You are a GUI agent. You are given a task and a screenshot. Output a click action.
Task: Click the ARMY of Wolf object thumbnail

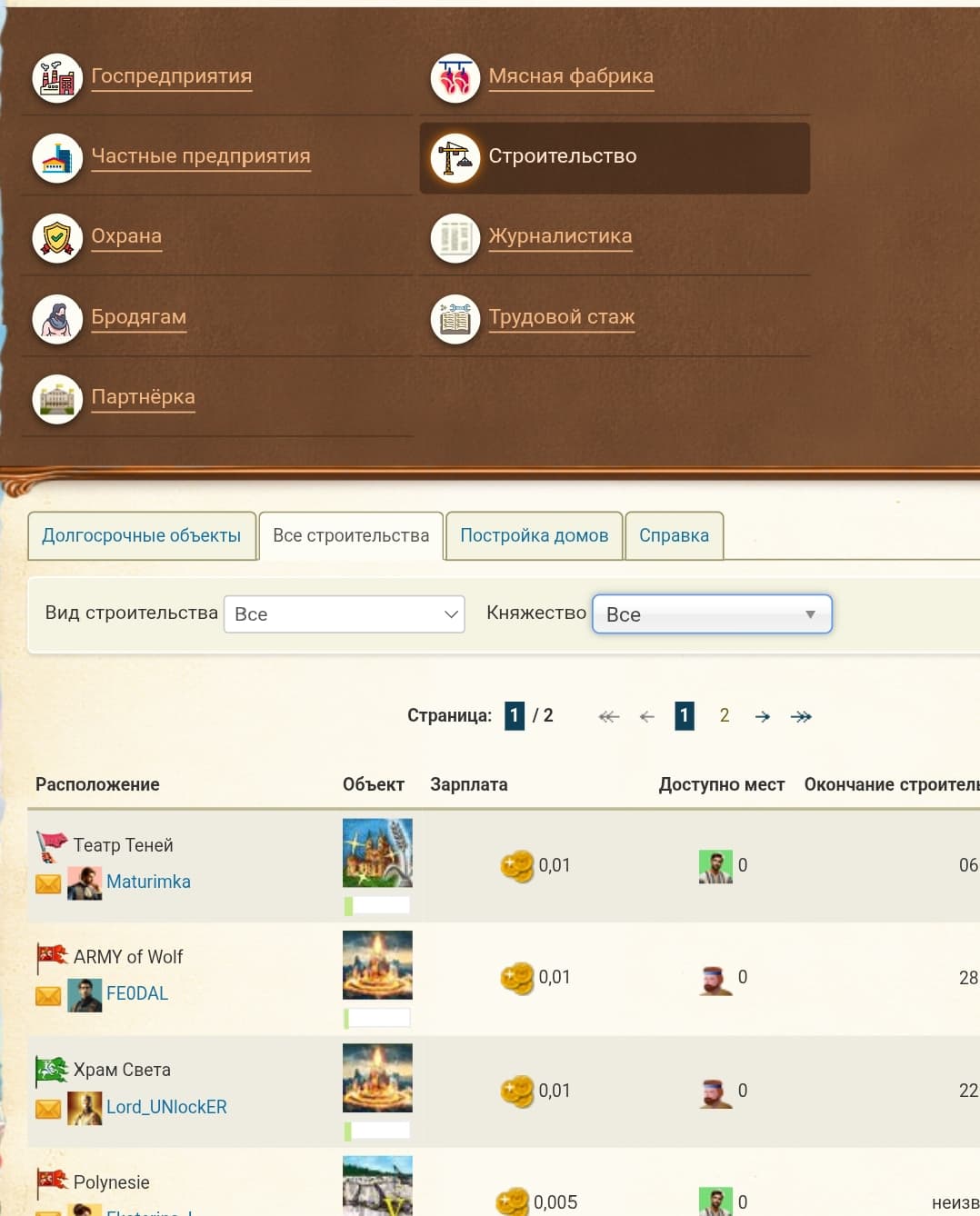[x=377, y=965]
